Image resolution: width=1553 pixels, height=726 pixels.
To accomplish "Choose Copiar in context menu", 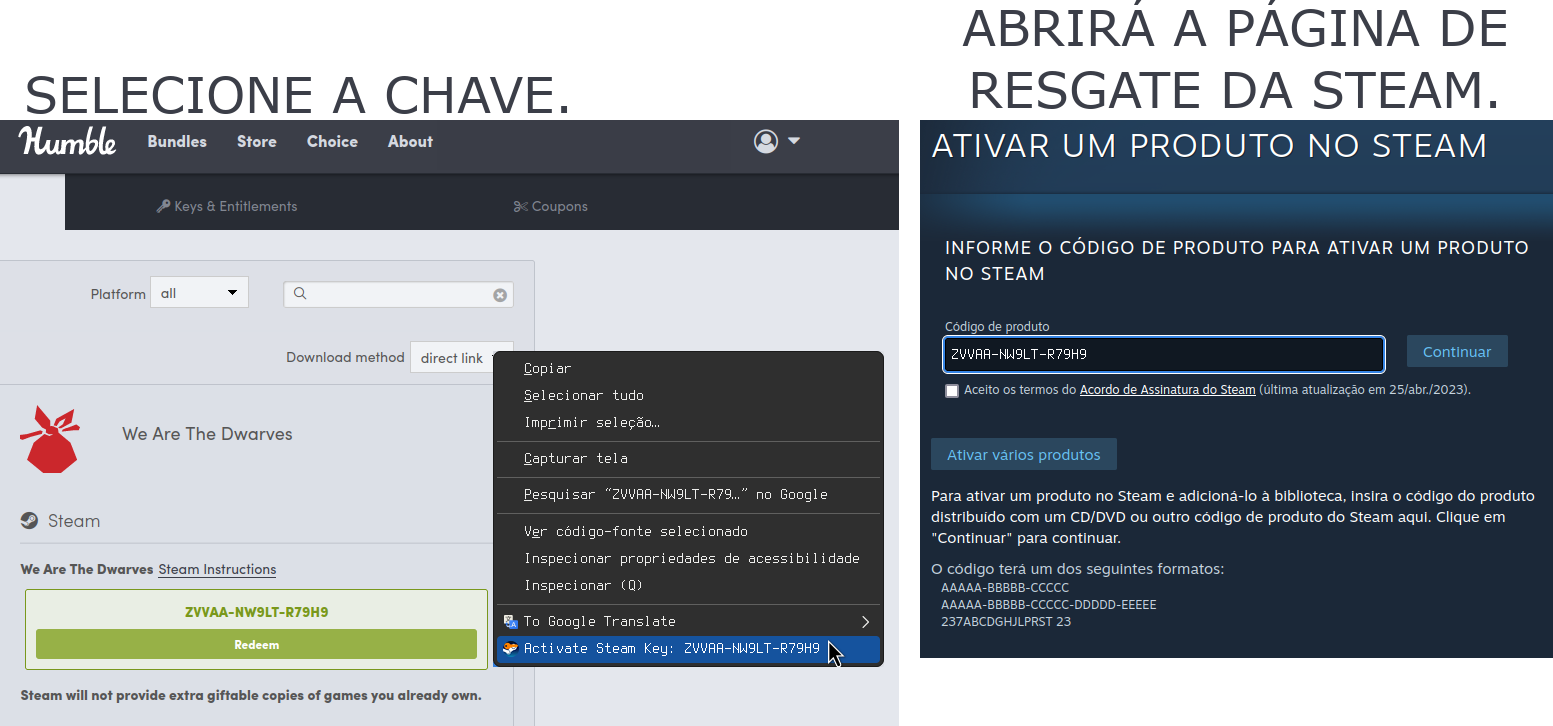I will (x=688, y=368).
